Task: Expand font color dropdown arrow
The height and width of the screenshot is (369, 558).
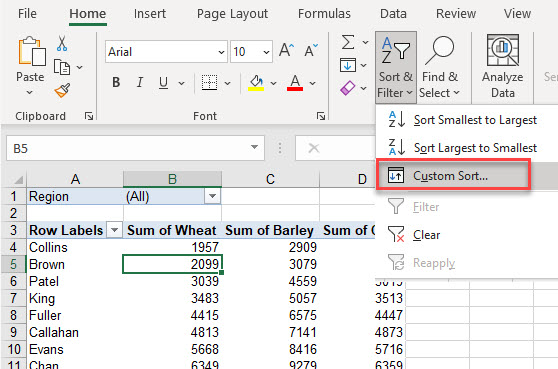Action: [x=312, y=83]
